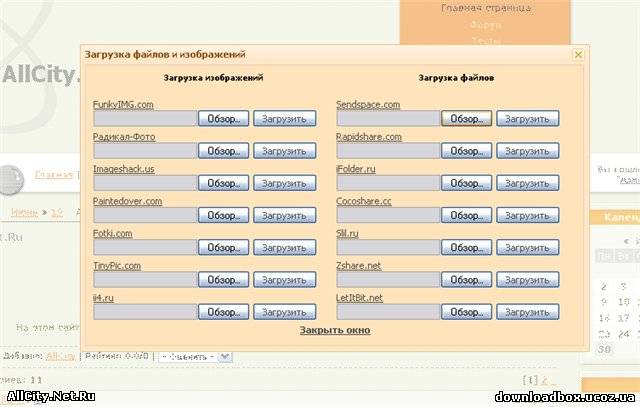The height and width of the screenshot is (407, 640).
Task: Click Загрузить for Zshare.net
Action: 528,280
